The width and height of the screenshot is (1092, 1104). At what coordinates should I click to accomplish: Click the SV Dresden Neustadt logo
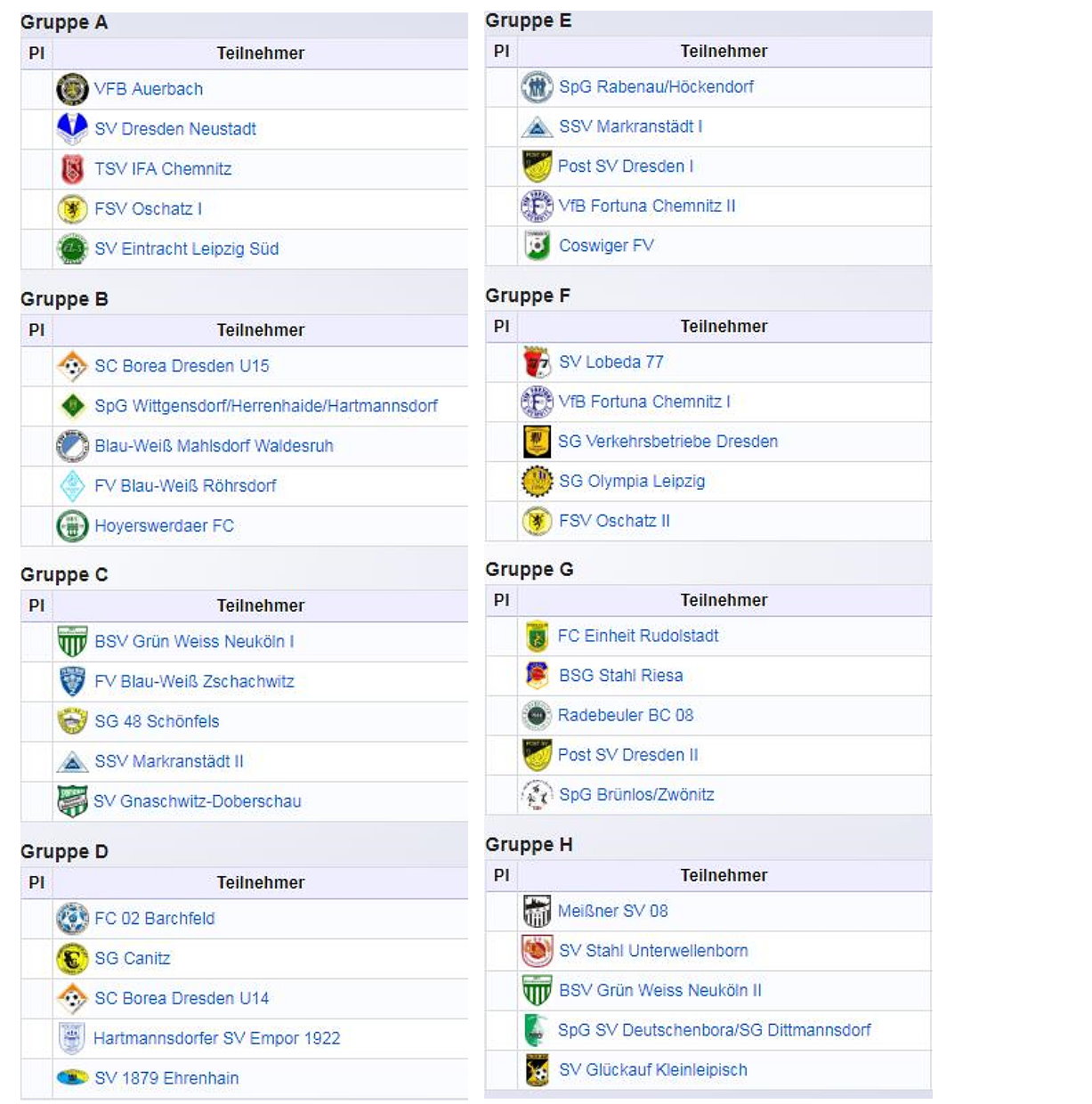72,128
